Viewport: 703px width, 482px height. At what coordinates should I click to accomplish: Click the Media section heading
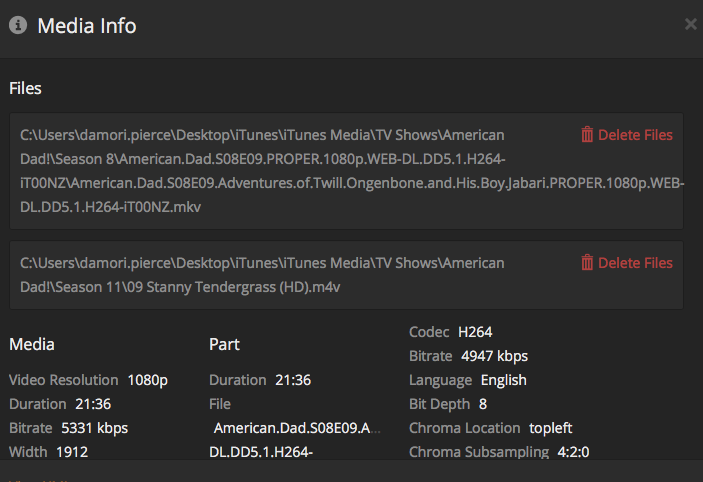tap(32, 344)
